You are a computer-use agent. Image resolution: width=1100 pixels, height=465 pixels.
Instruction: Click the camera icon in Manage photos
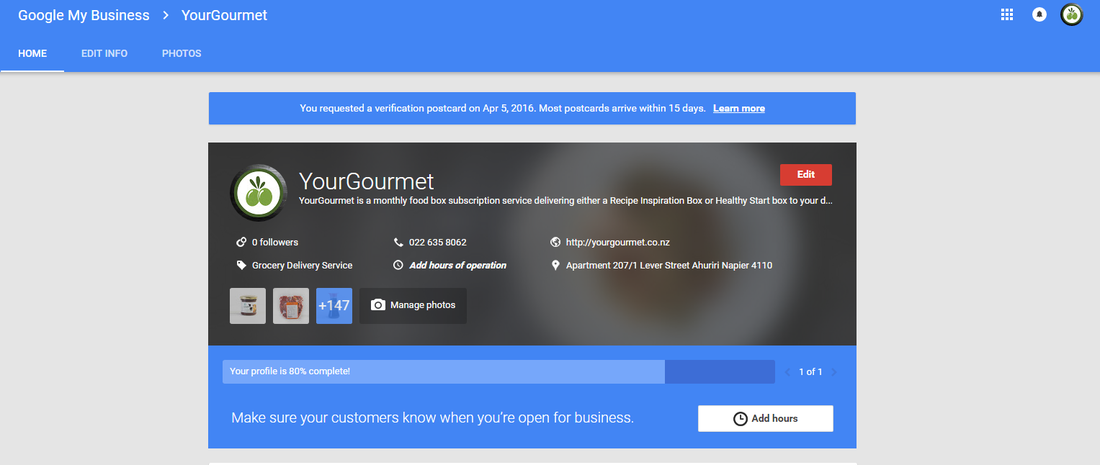click(x=378, y=305)
